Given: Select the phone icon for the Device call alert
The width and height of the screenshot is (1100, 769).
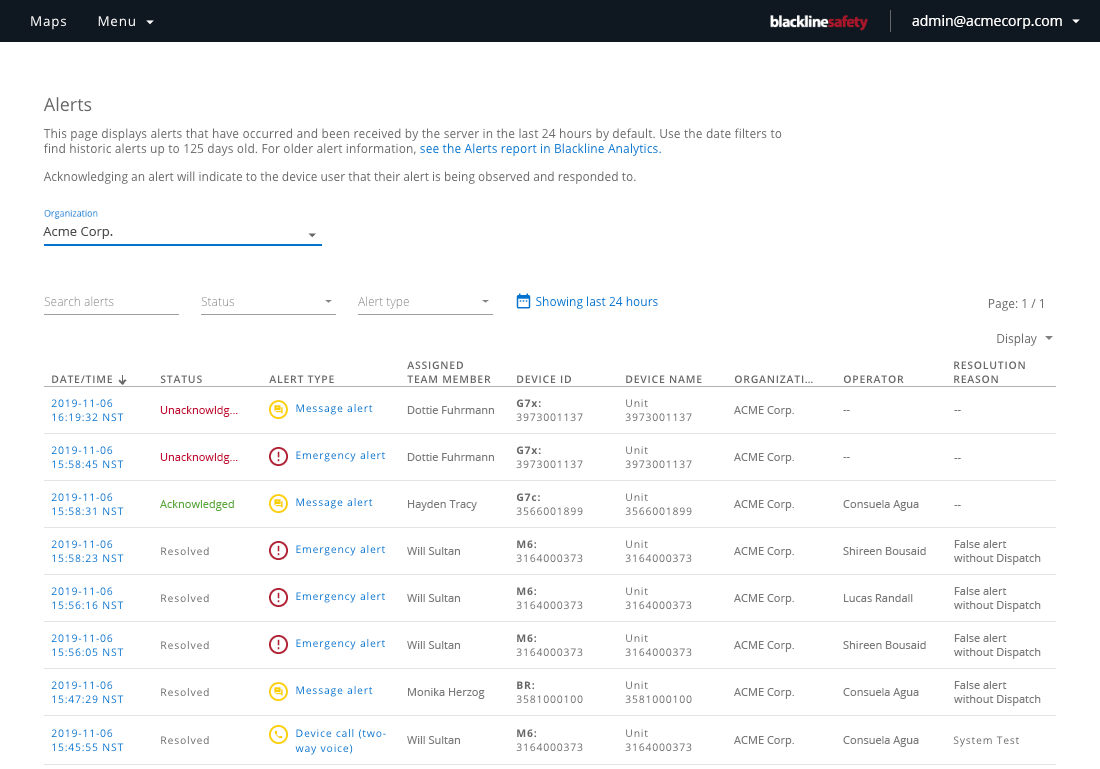Looking at the screenshot, I should (278, 736).
